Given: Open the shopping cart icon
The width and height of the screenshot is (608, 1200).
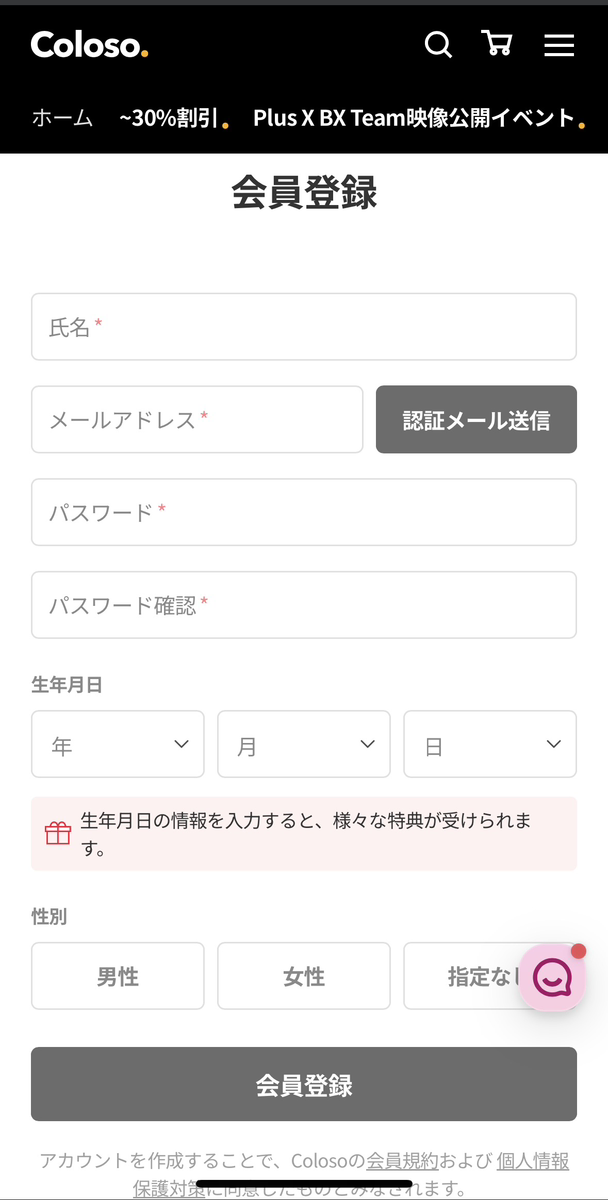Looking at the screenshot, I should click(497, 45).
